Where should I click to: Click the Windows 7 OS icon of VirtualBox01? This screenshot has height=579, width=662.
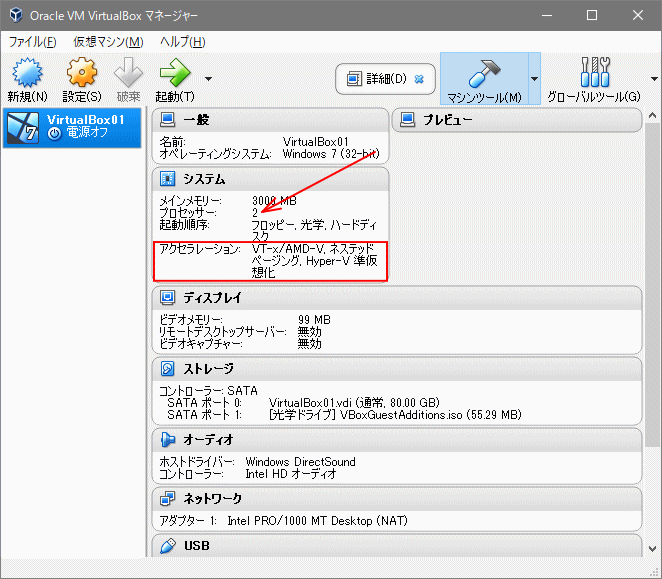point(24,128)
